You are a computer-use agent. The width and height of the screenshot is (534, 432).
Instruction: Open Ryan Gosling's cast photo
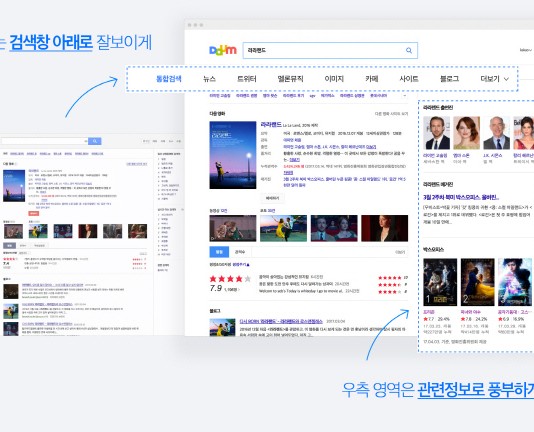[436, 133]
